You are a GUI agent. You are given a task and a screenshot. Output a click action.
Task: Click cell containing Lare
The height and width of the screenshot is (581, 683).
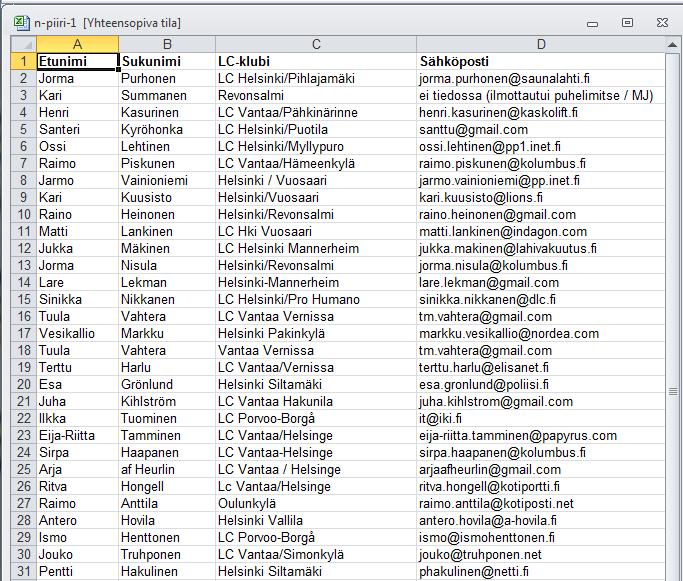(78, 282)
